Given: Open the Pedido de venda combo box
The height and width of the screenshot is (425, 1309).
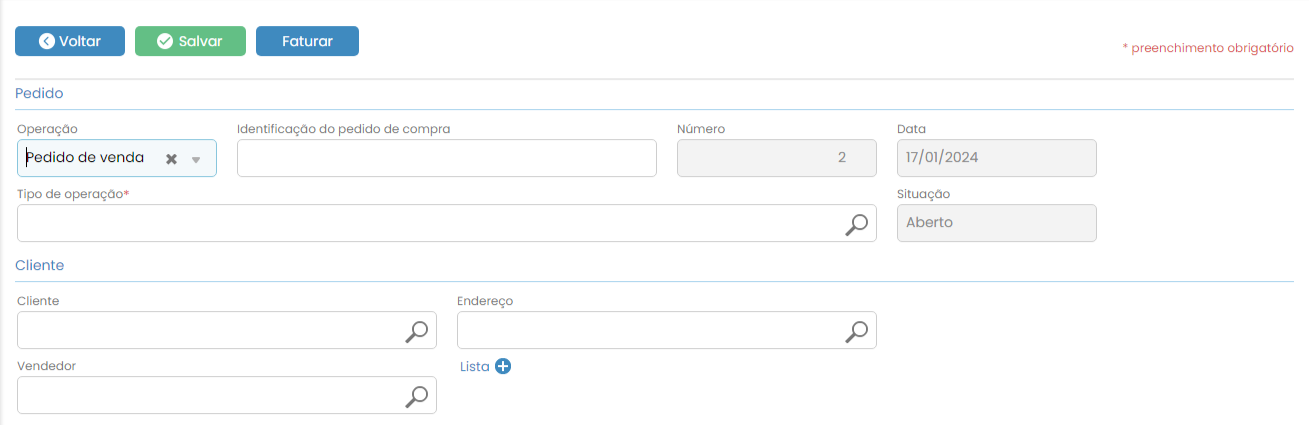Looking at the screenshot, I should click(90, 158).
